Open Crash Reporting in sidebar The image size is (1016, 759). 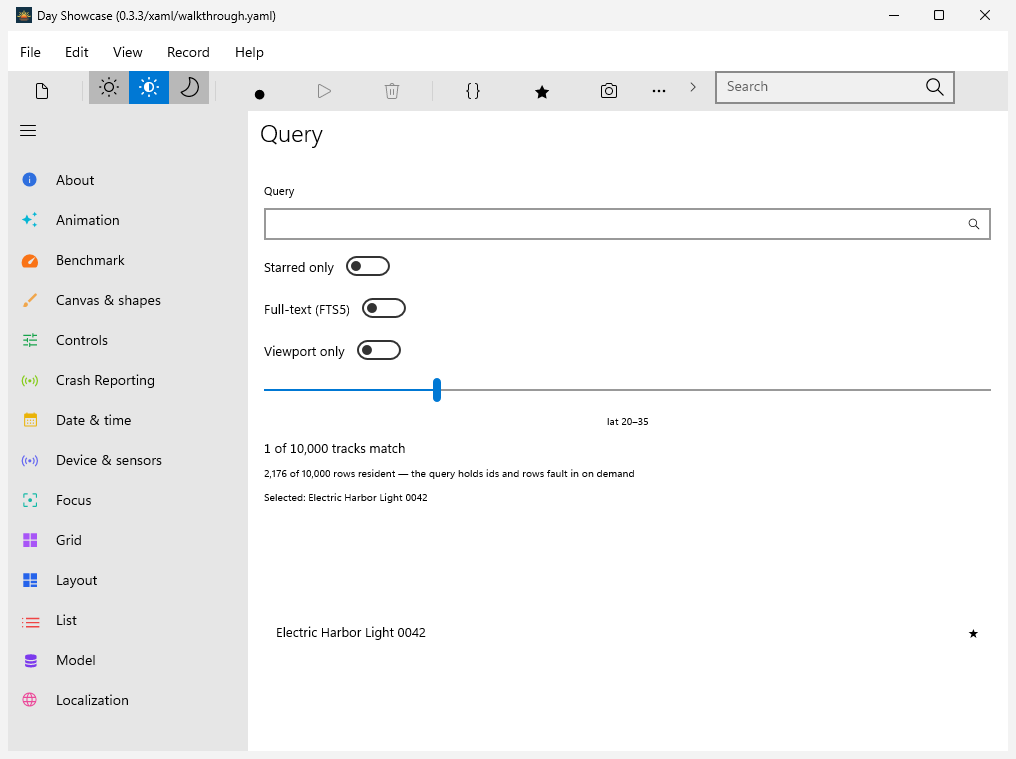point(128,380)
